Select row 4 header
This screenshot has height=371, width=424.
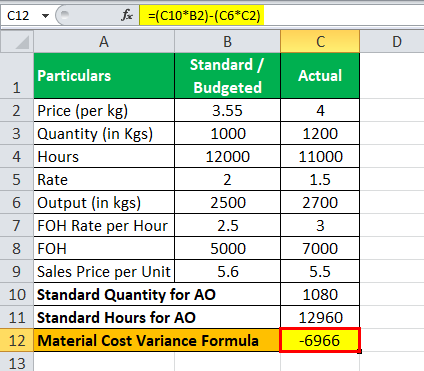pyautogui.click(x=17, y=156)
